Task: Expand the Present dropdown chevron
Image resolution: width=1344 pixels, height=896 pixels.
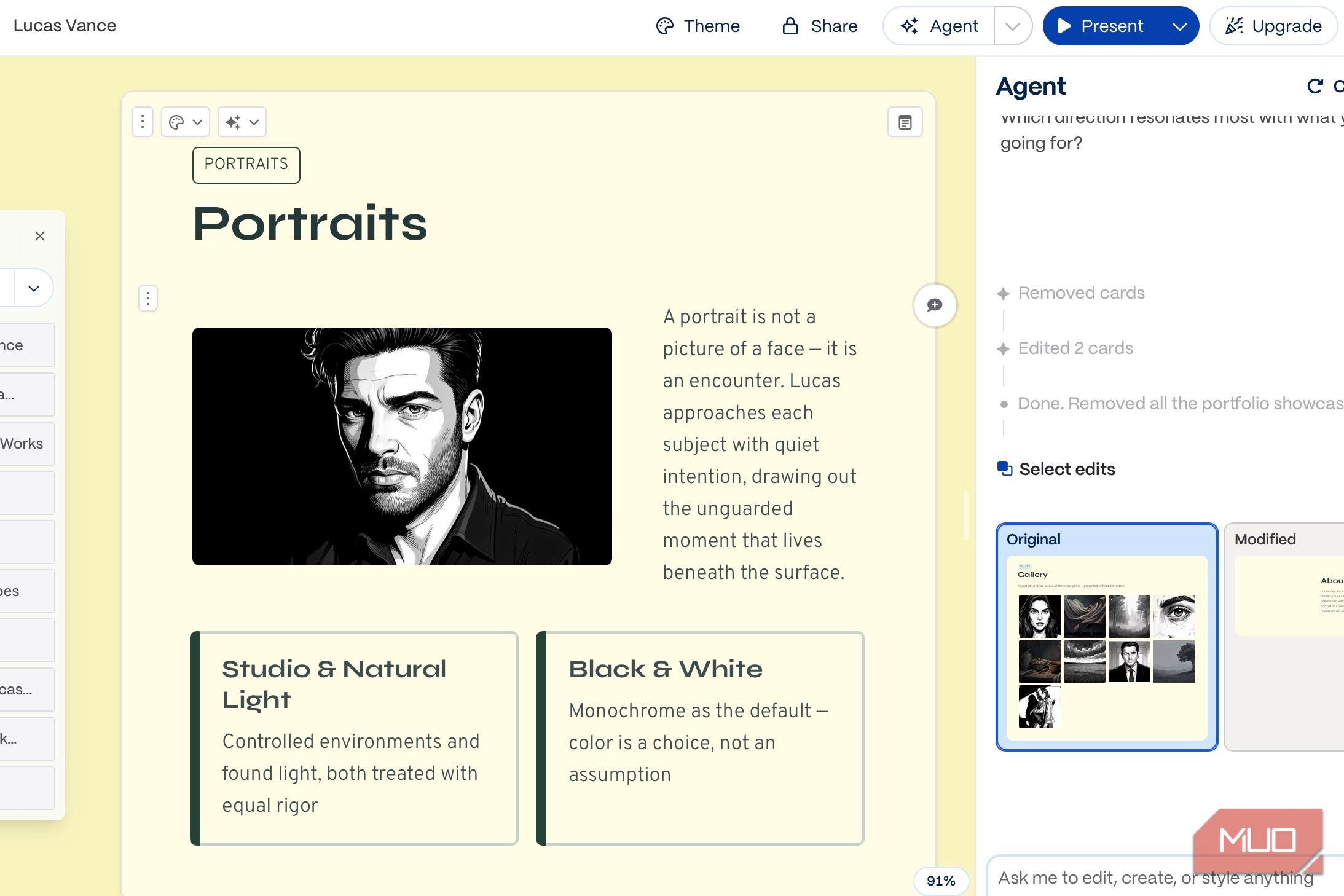Action: pos(1179,26)
